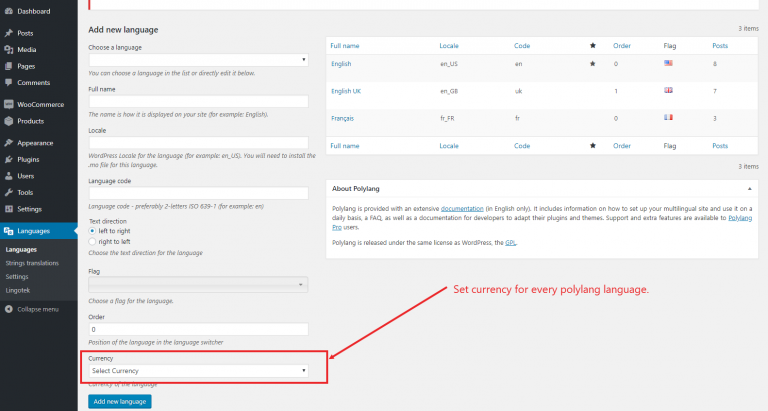Click the star column in table footer
Image resolution: width=768 pixels, height=411 pixels.
593,145
